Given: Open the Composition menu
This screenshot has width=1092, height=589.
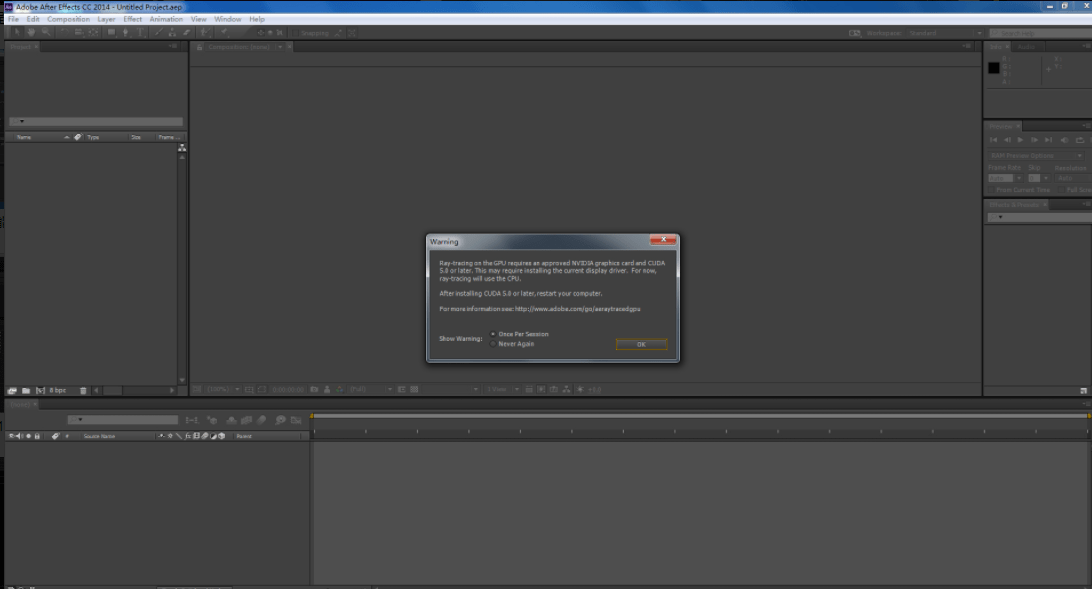Looking at the screenshot, I should pos(68,19).
